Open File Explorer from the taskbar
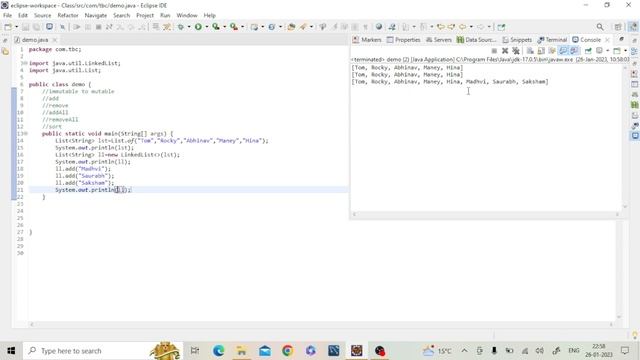The image size is (640, 360). [x=241, y=351]
